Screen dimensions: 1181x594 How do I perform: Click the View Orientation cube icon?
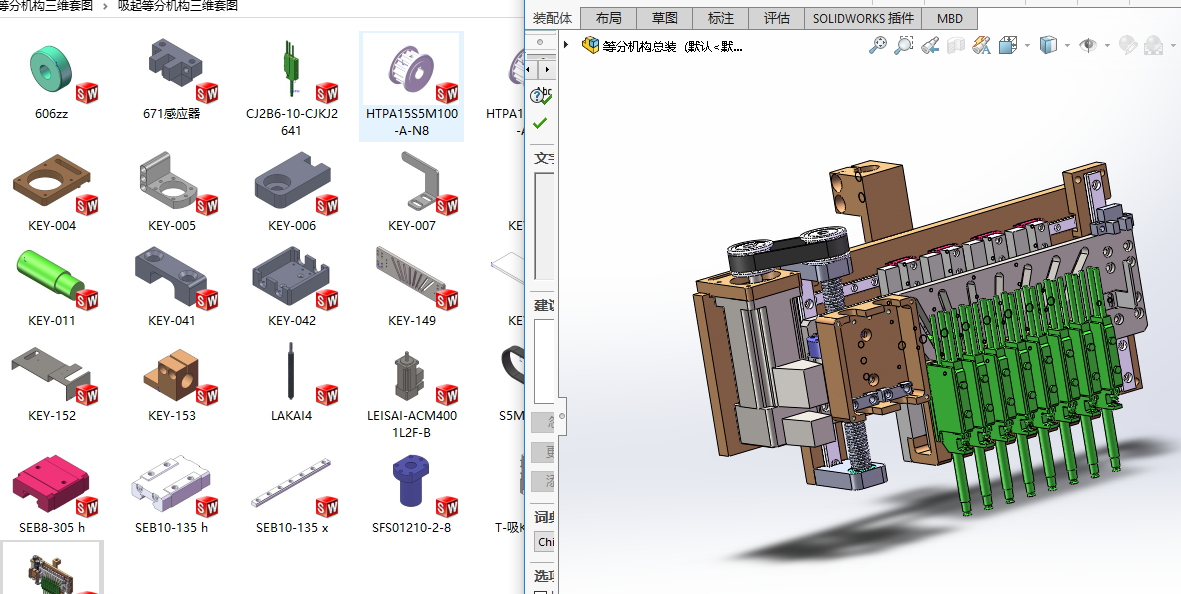point(1006,45)
